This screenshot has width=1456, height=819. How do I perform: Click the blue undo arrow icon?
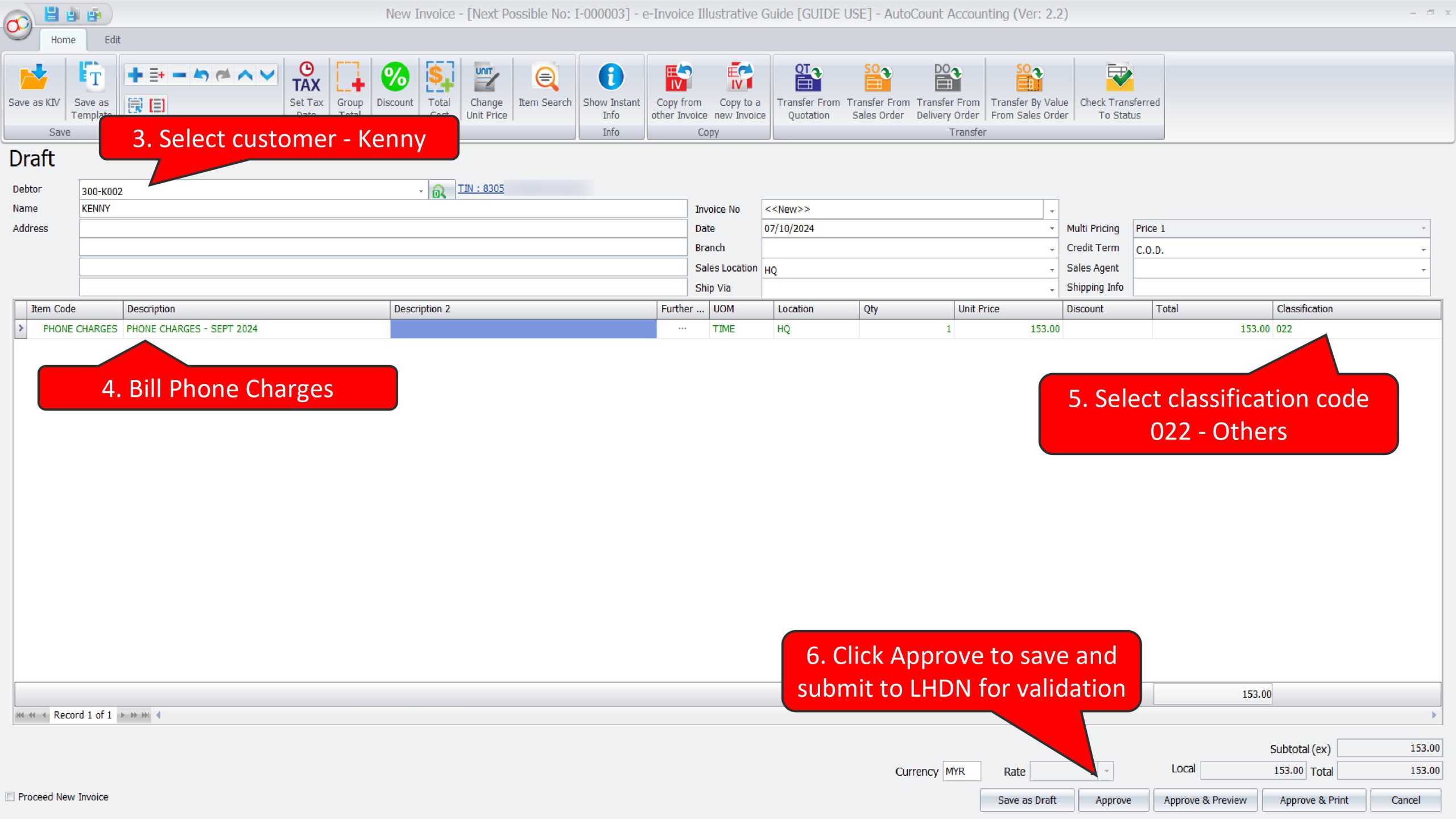tap(201, 75)
